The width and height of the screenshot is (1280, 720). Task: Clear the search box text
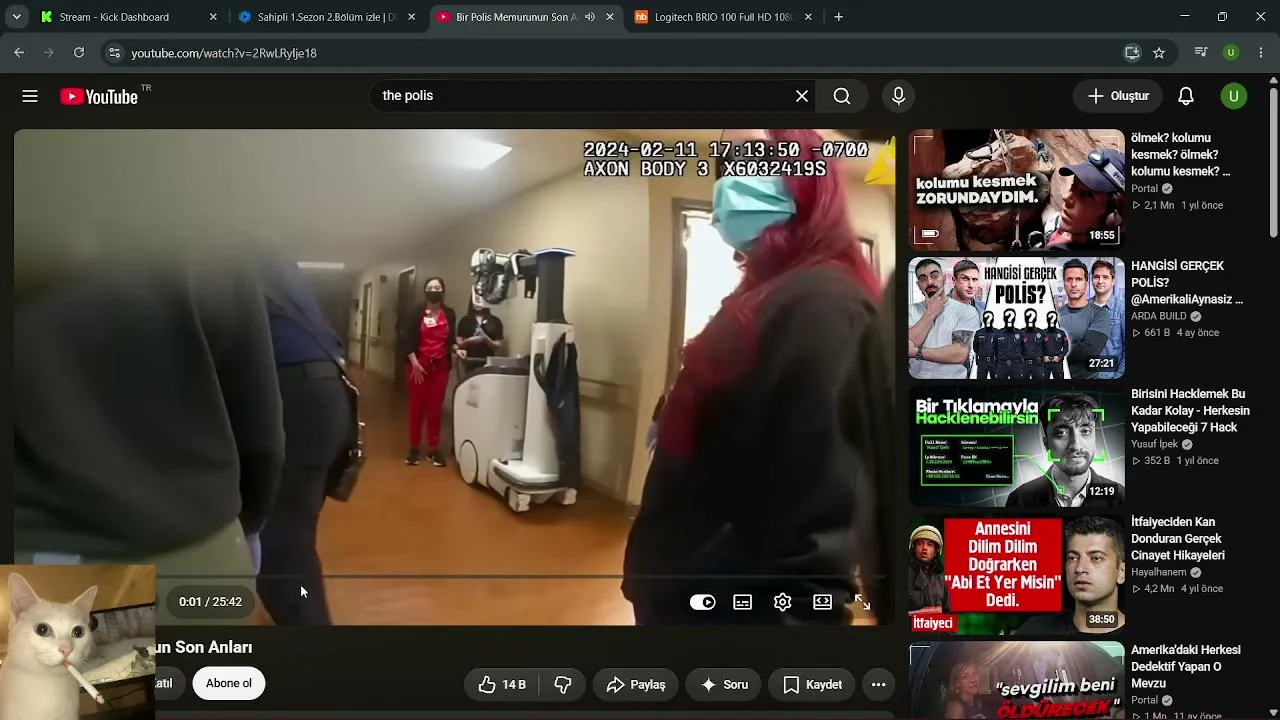pos(802,96)
